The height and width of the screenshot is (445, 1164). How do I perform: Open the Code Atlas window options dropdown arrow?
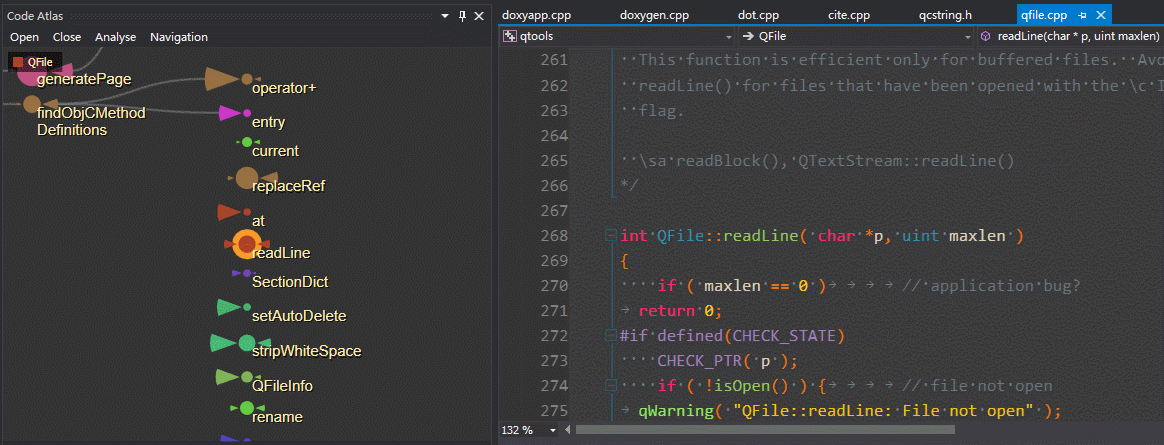pos(445,15)
